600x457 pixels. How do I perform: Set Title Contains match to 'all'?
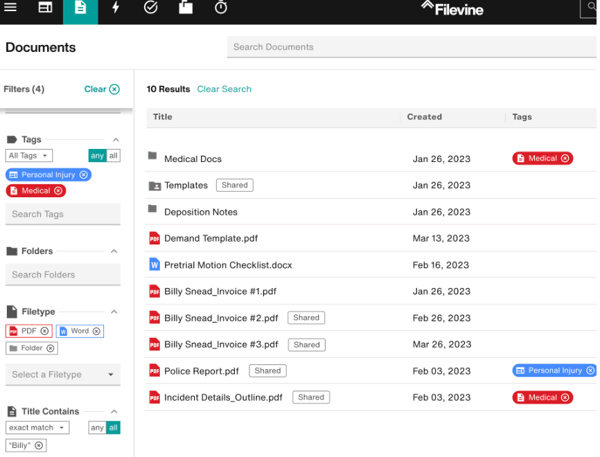pyautogui.click(x=113, y=428)
